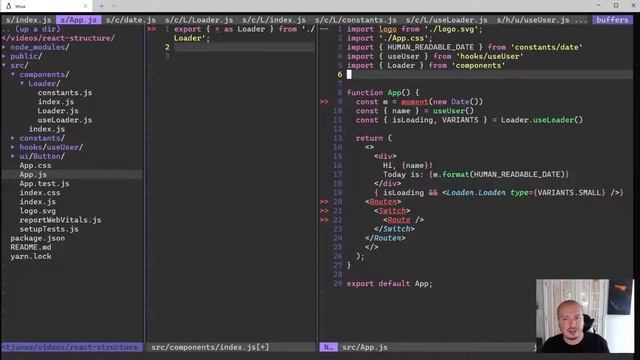Select App.js in file tree
The image size is (640, 360).
pos(33,174)
